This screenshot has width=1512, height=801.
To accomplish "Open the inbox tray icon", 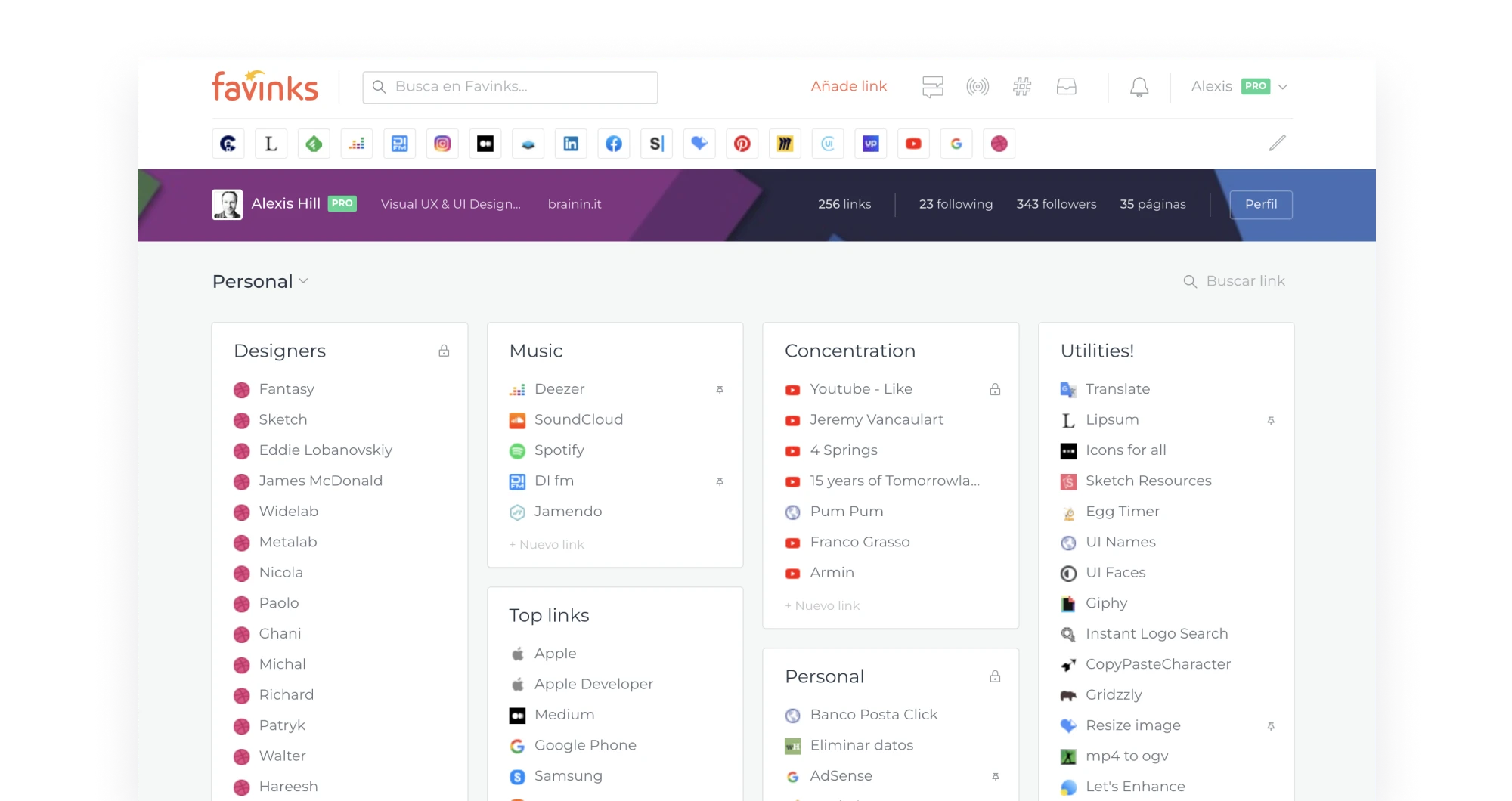I will pos(1066,87).
